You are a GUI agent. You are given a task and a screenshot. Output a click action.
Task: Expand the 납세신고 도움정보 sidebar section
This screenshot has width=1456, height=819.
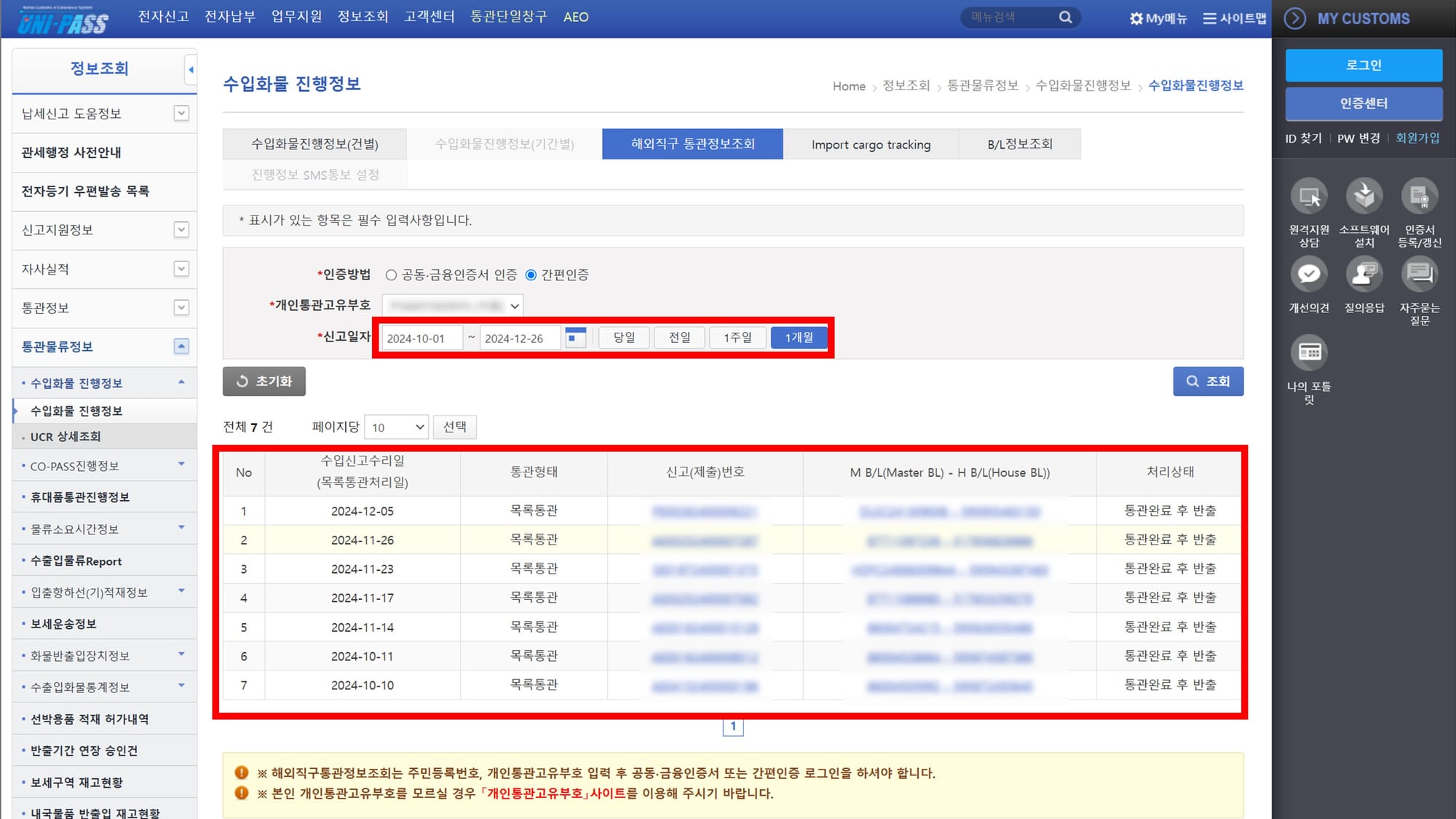tap(181, 114)
